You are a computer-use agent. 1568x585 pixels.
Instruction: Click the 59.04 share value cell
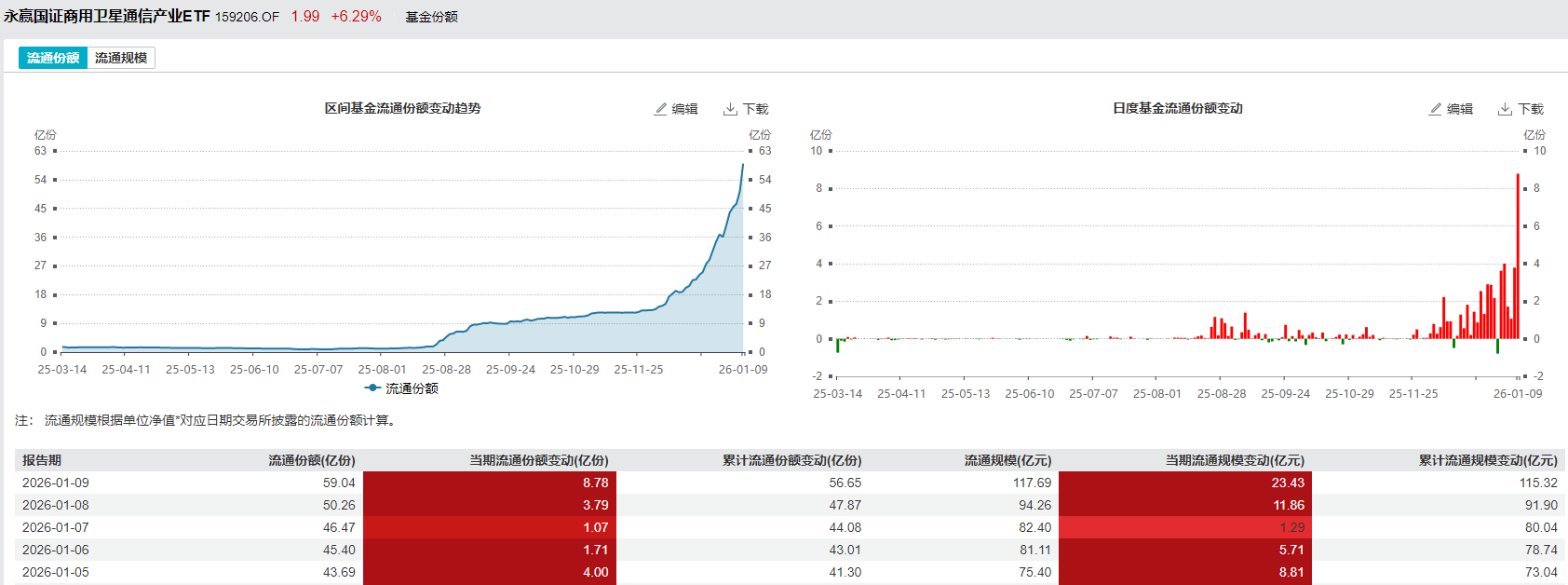click(x=339, y=483)
